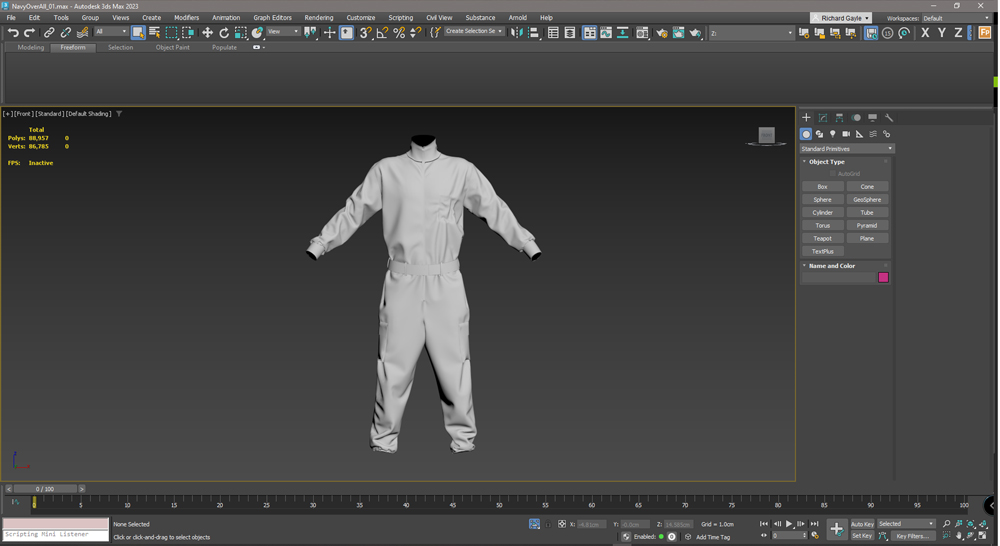The height and width of the screenshot is (546, 1000).
Task: Open the Utilities tab with the wrench icon
Action: pos(889,118)
